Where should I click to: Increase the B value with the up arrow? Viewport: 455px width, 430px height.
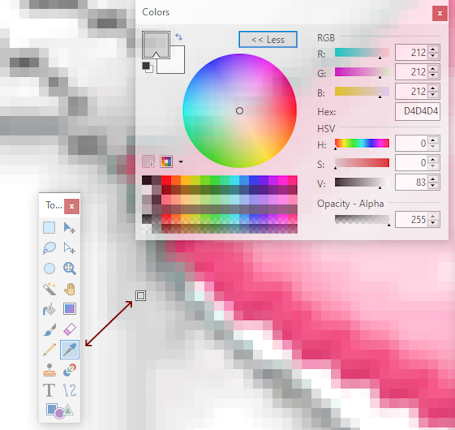click(433, 88)
